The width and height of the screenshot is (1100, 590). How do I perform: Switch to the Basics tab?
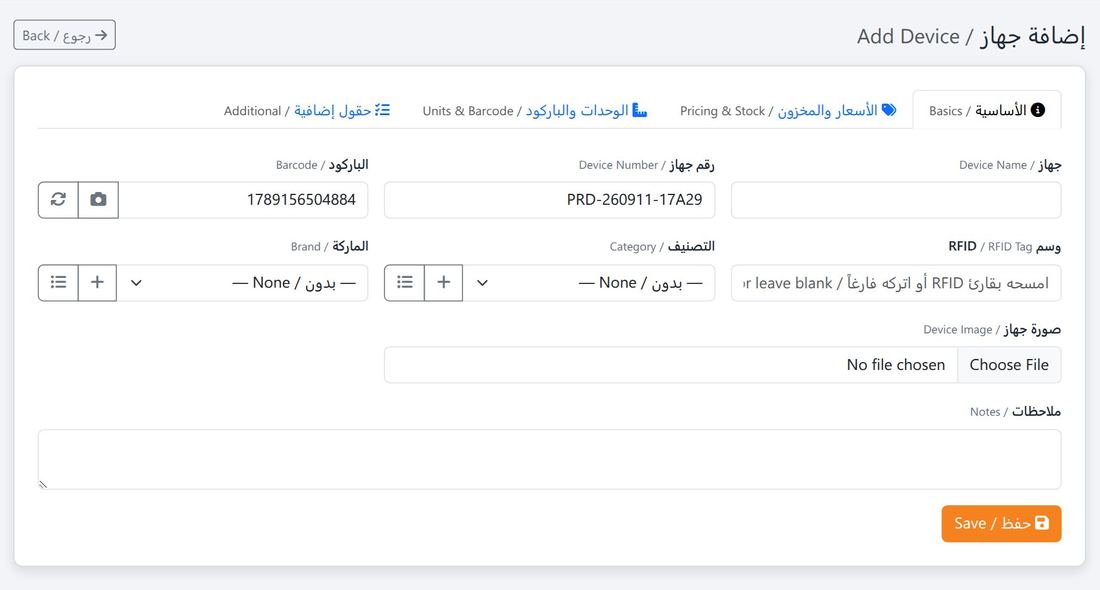[986, 110]
